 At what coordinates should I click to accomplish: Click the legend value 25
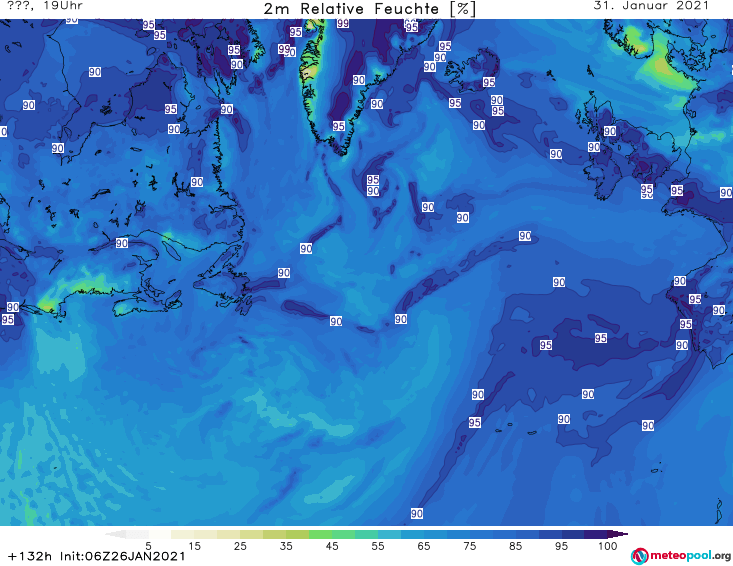click(240, 546)
